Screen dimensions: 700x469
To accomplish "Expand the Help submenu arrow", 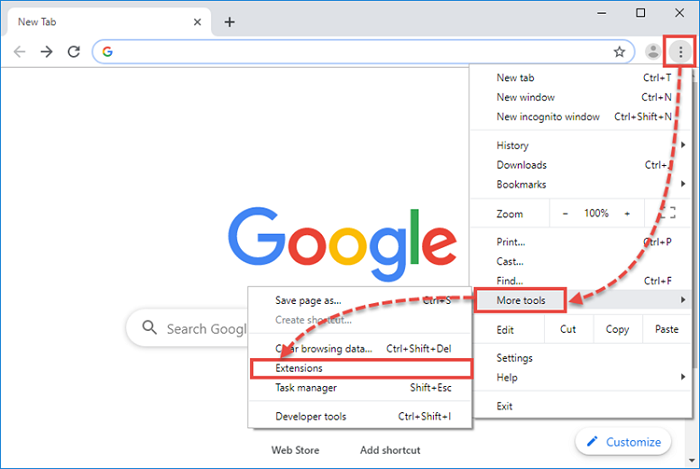I will [683, 377].
